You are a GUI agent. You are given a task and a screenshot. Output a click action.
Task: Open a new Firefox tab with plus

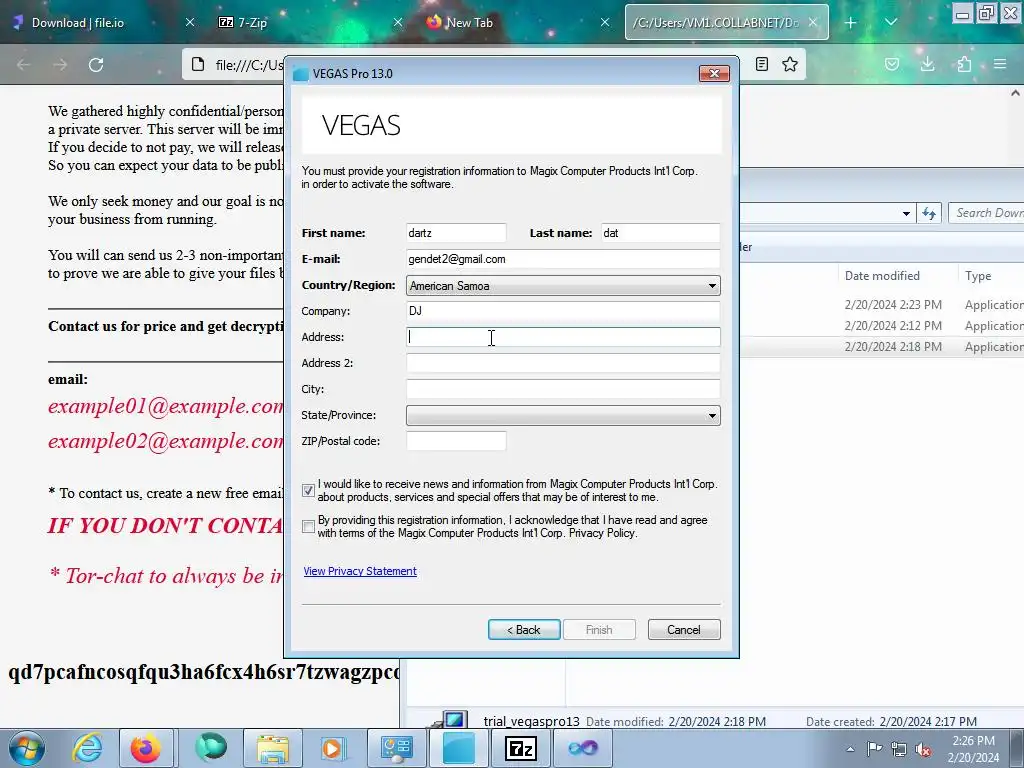click(x=850, y=23)
